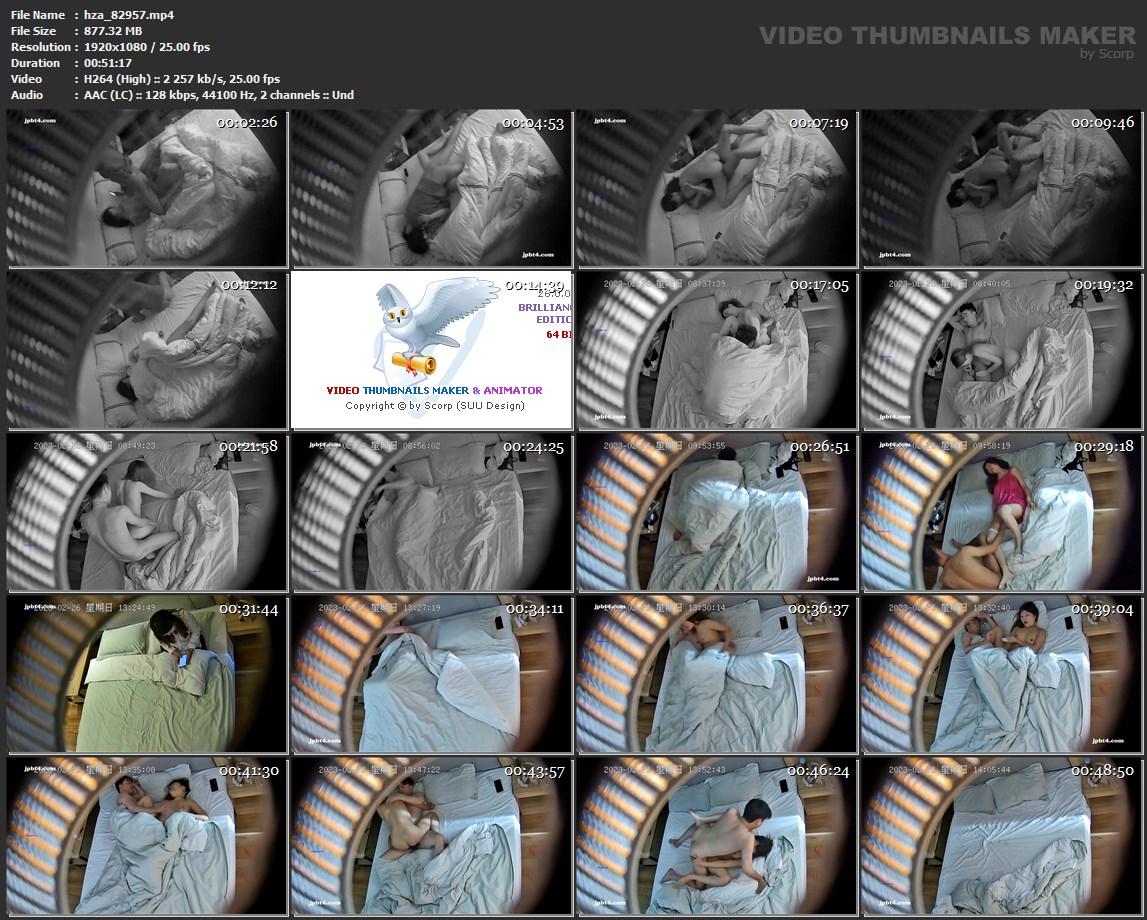The height and width of the screenshot is (920, 1147).
Task: Select the file size value 877.32 MB
Action: click(113, 31)
